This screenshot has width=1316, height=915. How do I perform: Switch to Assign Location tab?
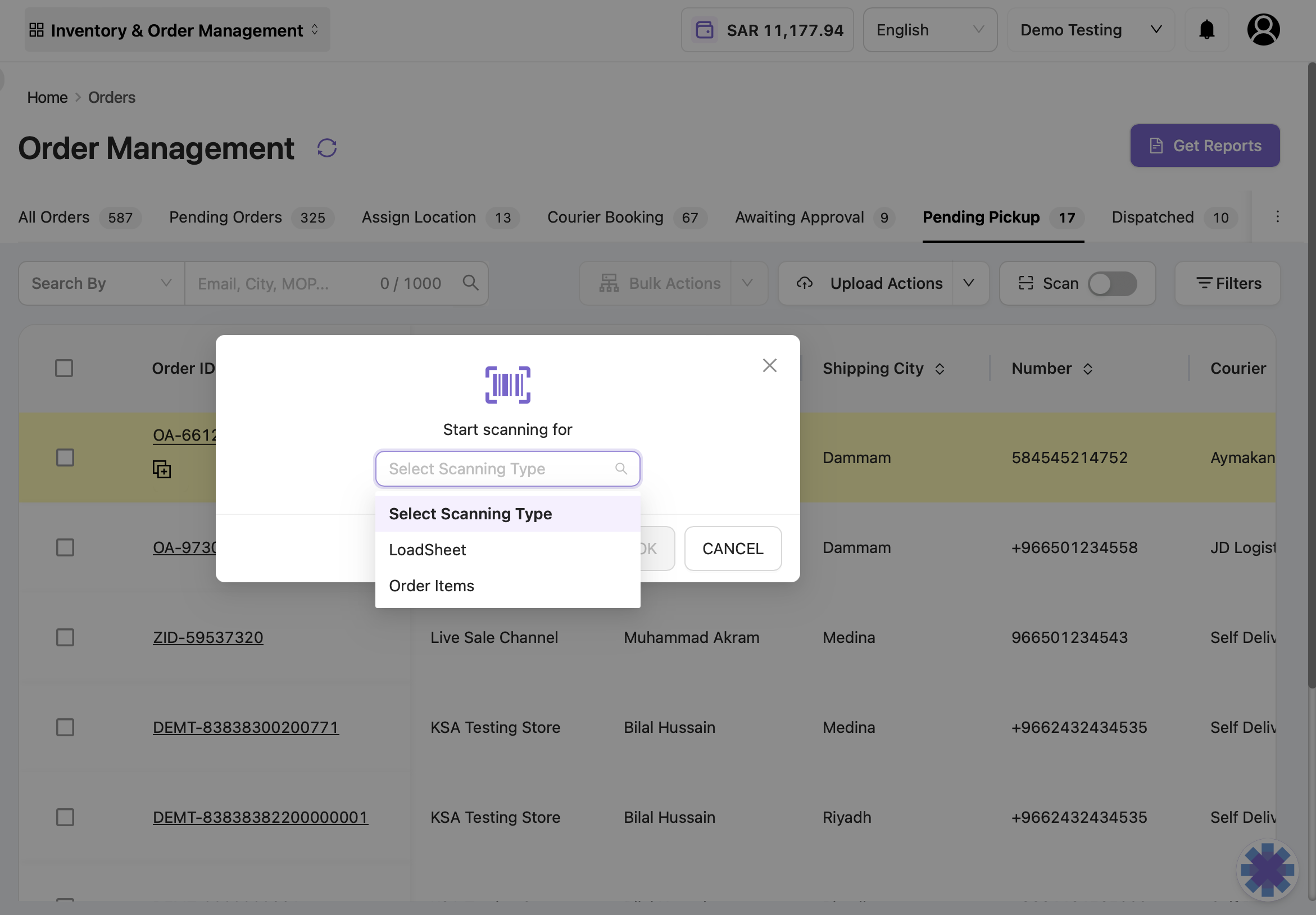pyautogui.click(x=440, y=218)
